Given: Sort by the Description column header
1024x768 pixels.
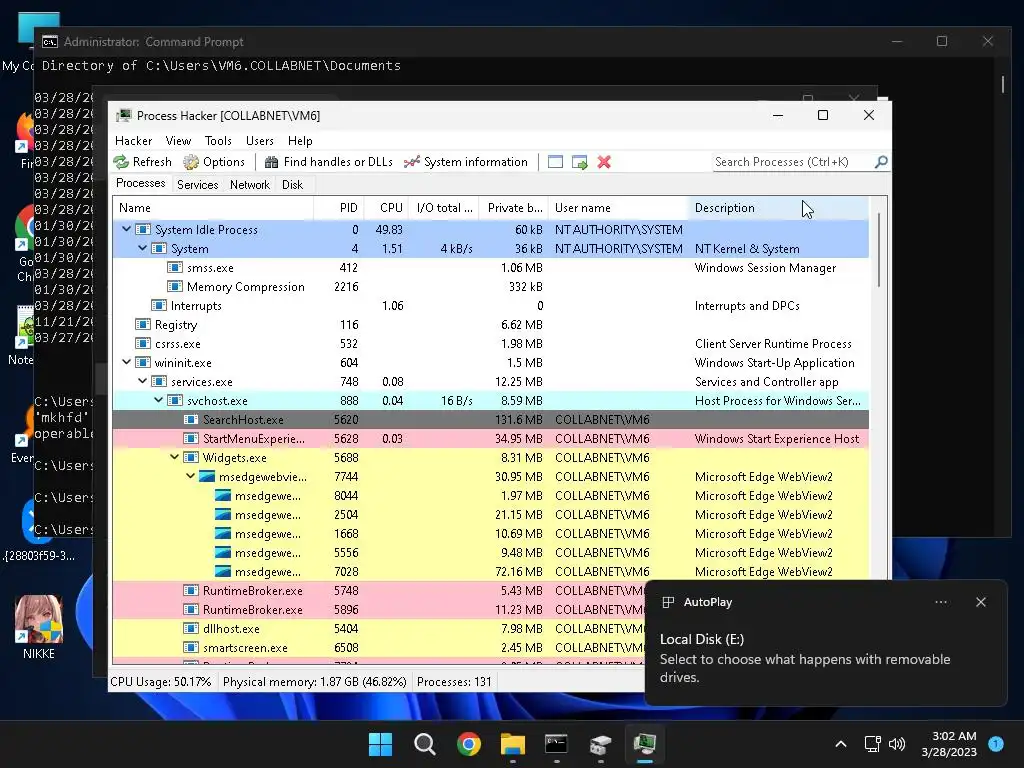Looking at the screenshot, I should [x=778, y=208].
